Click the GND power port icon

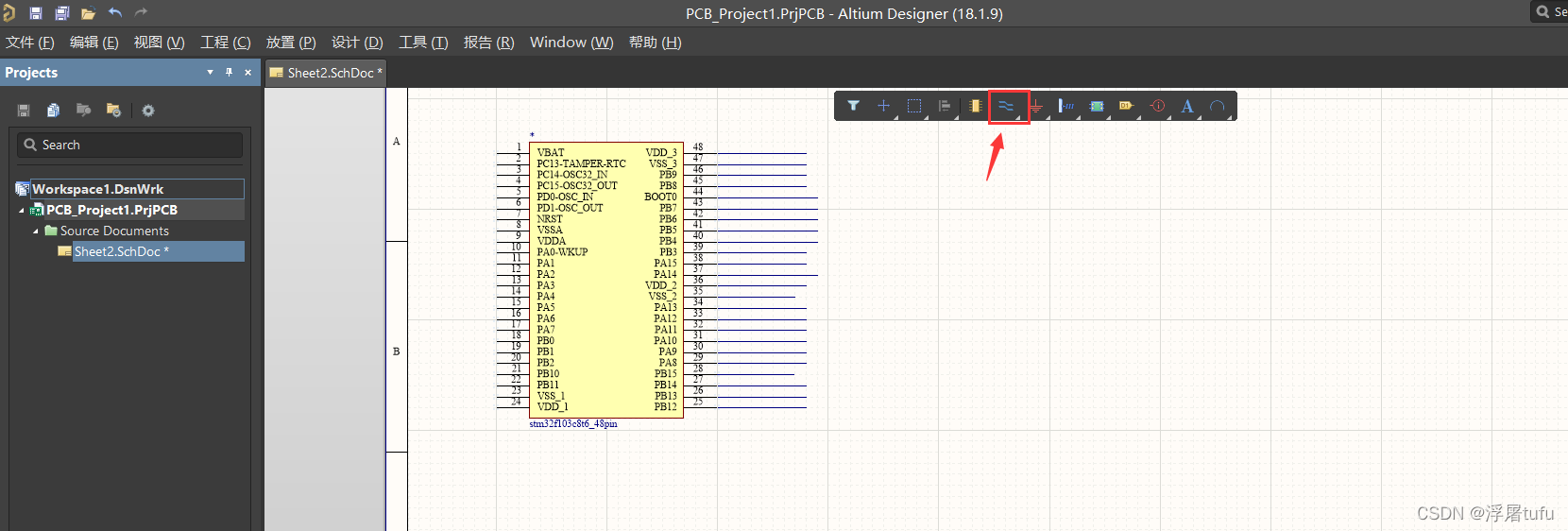tap(1036, 106)
